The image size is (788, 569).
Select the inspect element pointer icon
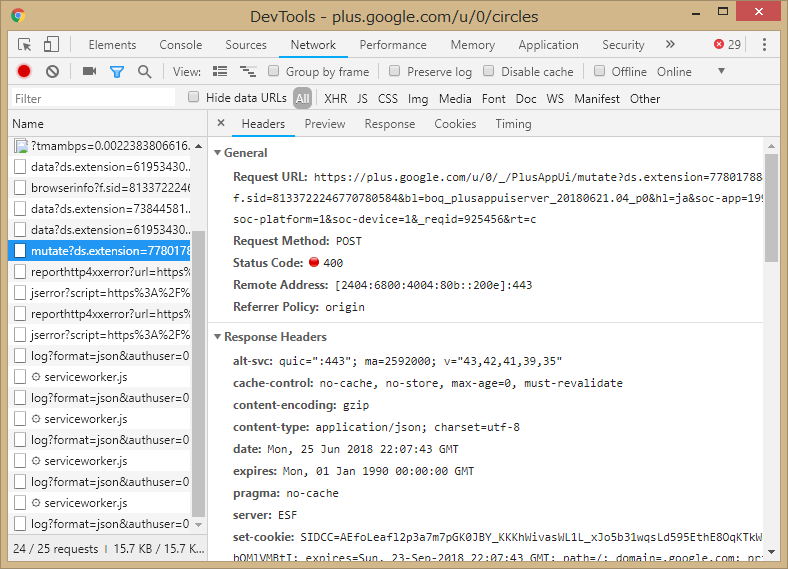pyautogui.click(x=25, y=44)
